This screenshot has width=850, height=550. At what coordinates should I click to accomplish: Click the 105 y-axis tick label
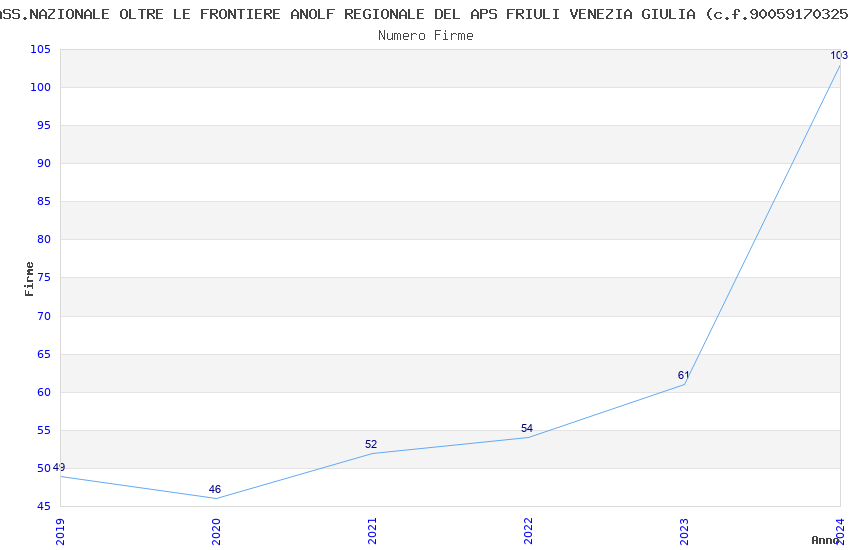[41, 49]
